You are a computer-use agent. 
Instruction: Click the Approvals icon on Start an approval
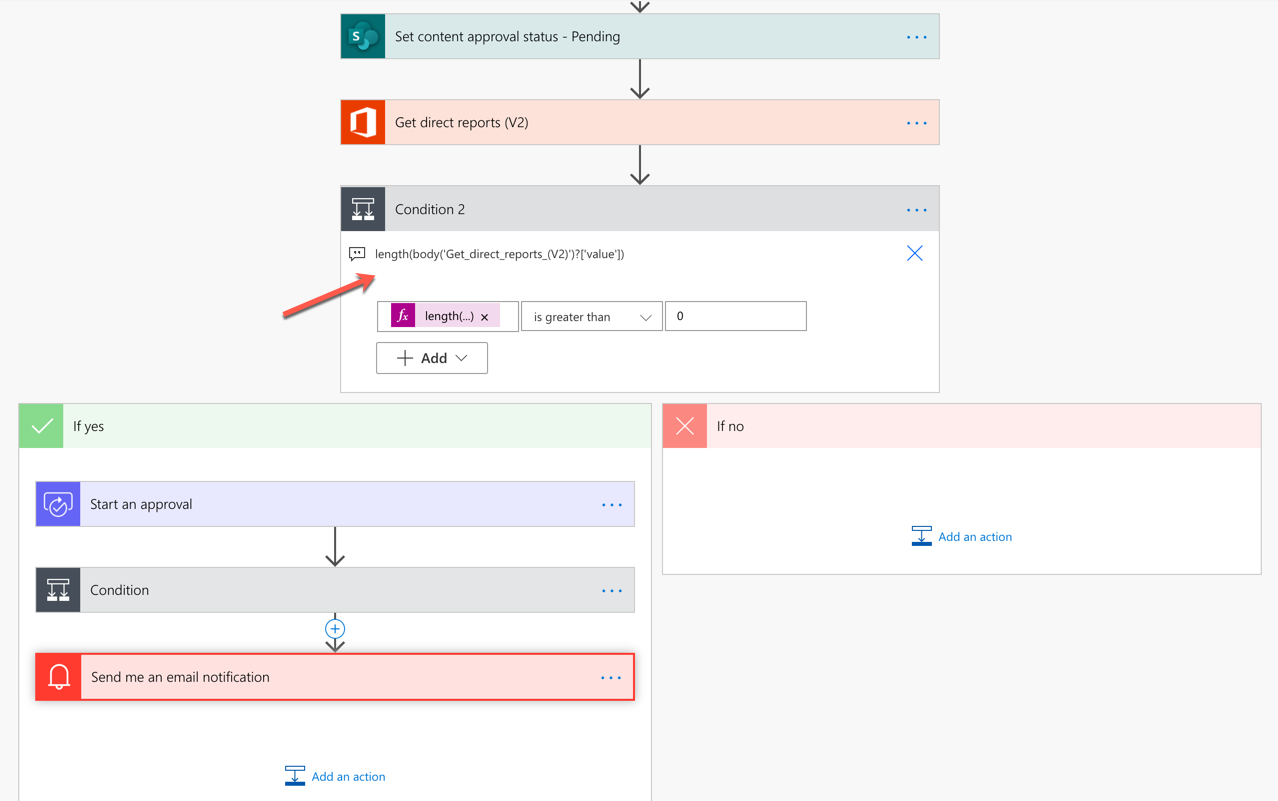57,504
